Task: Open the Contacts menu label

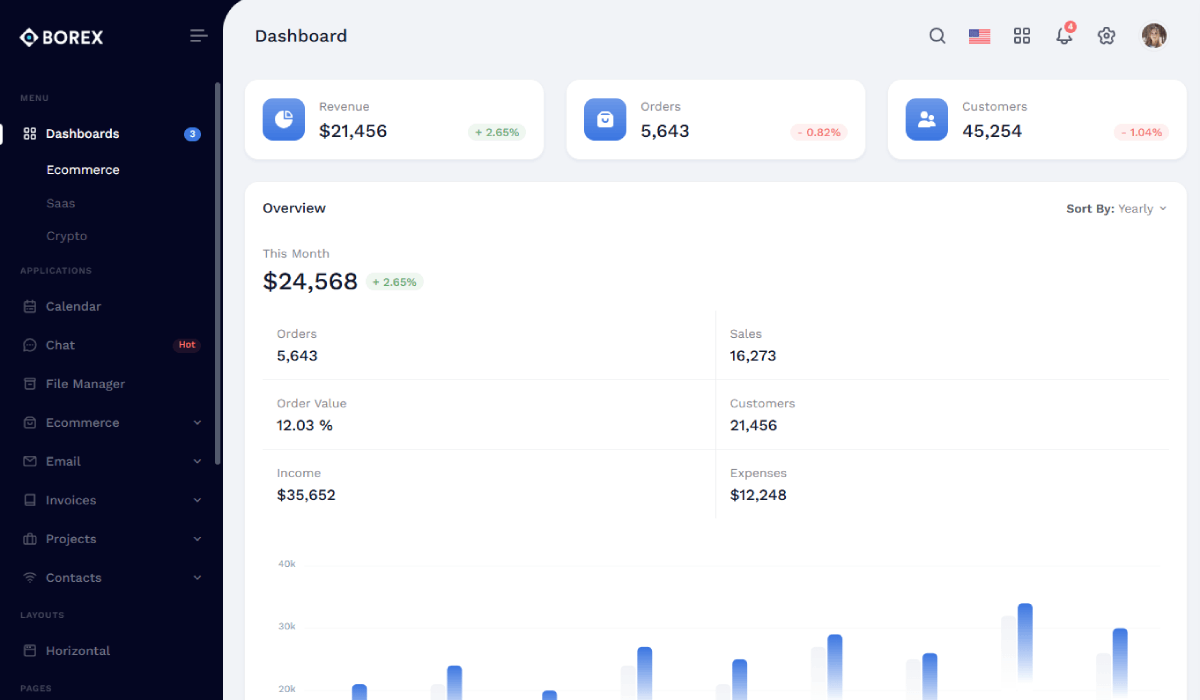Action: [74, 578]
